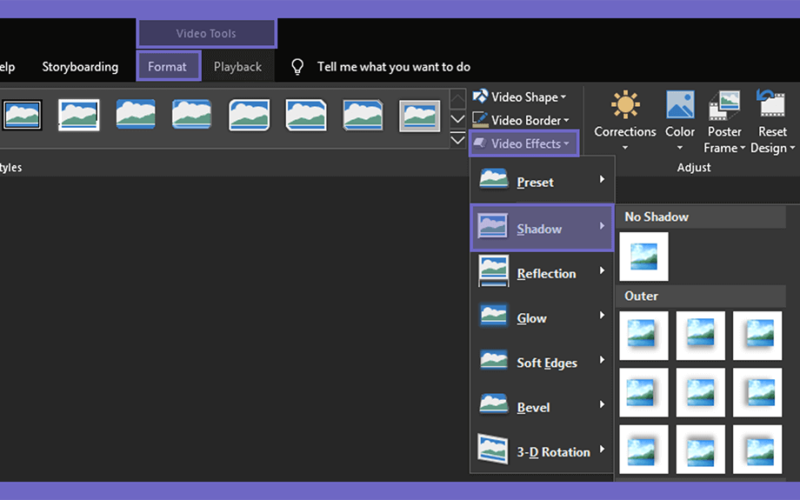
Task: Click the Video Border pencil icon
Action: point(480,119)
